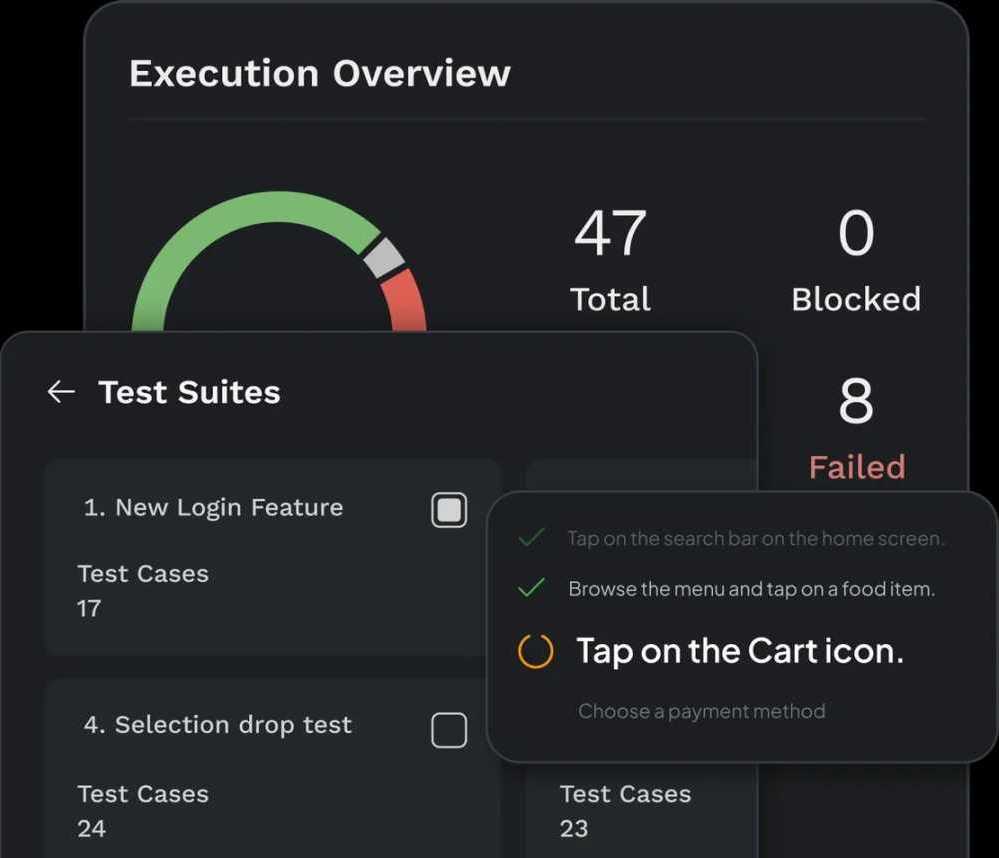
Task: Click Test Cases value 24
Action: (x=91, y=829)
